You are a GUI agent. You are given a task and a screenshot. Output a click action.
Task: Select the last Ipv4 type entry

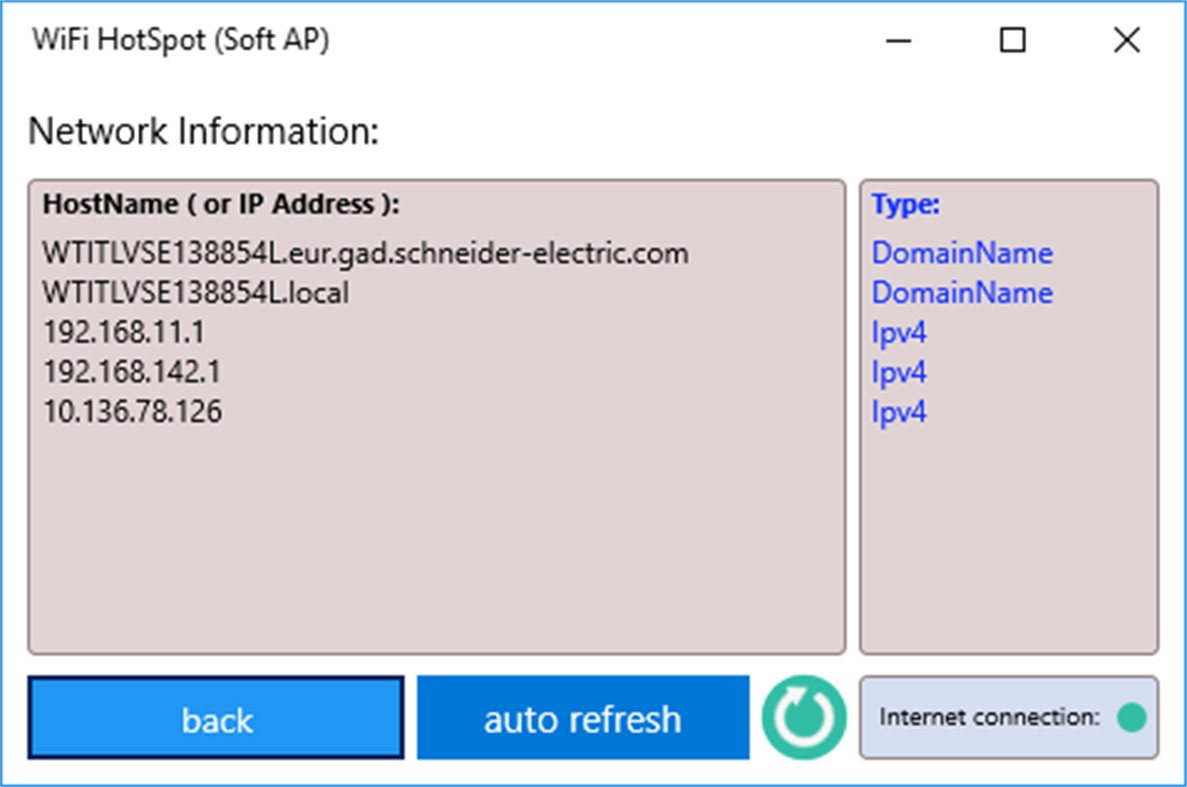click(899, 410)
